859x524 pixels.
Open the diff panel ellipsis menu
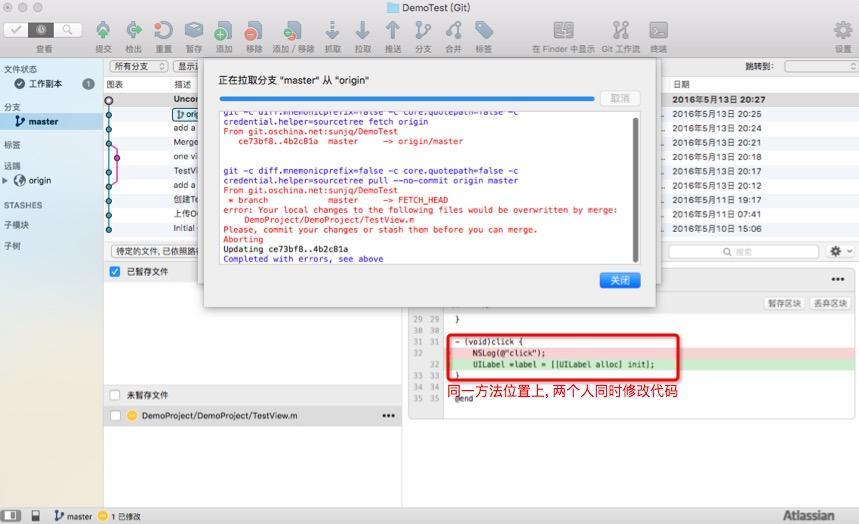pos(838,279)
